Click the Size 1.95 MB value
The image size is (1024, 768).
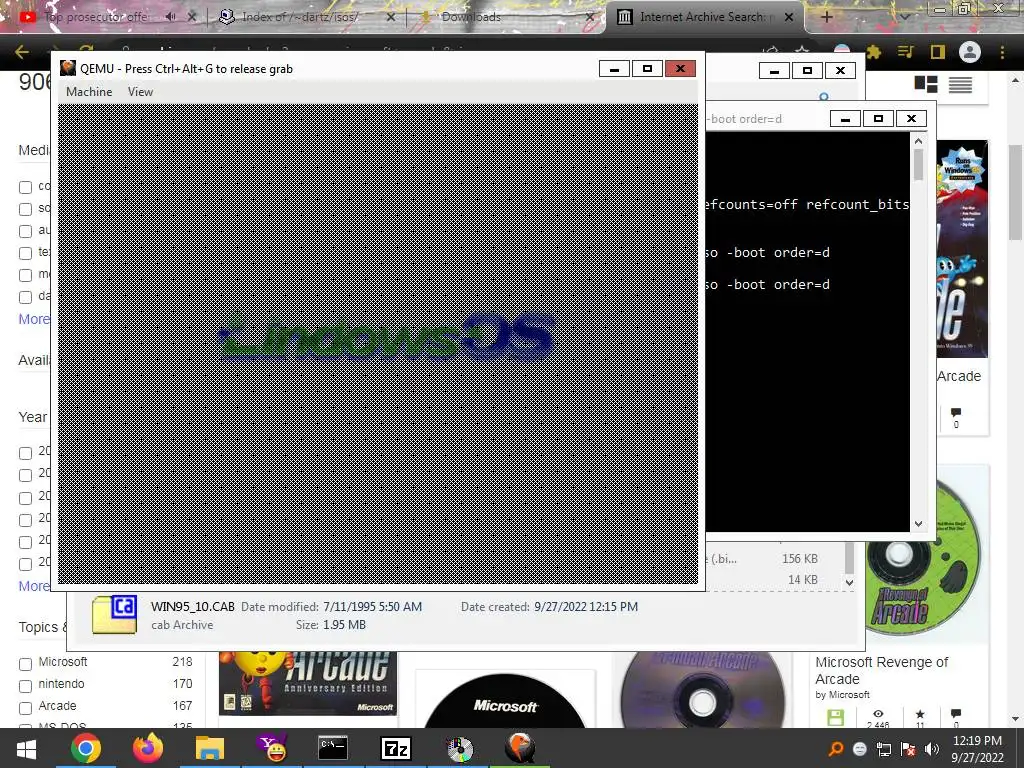(x=344, y=625)
